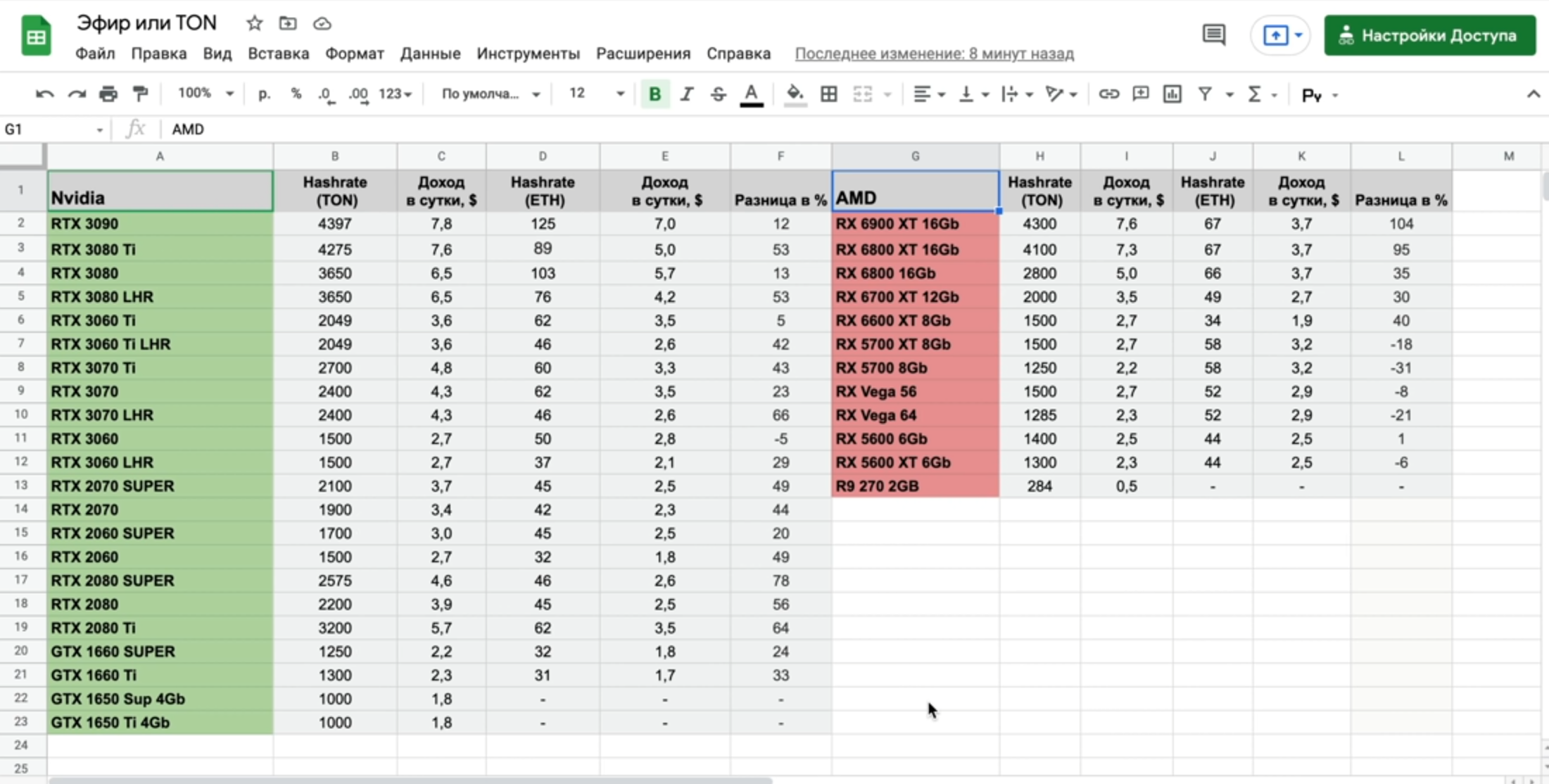Select the paint format roller

pyautogui.click(x=140, y=94)
